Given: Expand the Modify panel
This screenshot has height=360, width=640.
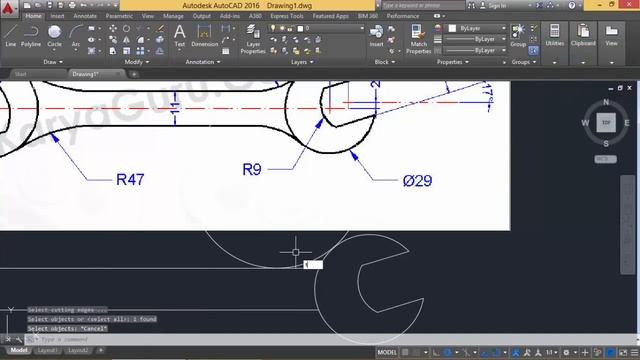Looking at the screenshot, I should tap(137, 62).
